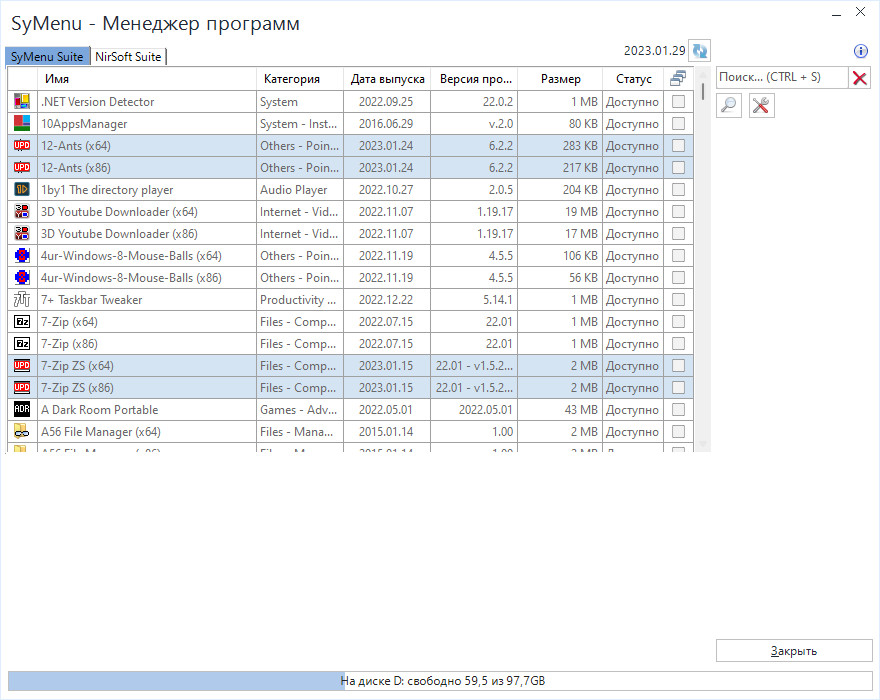880x700 pixels.
Task: Sort by the Категория column header
Action: tap(300, 79)
